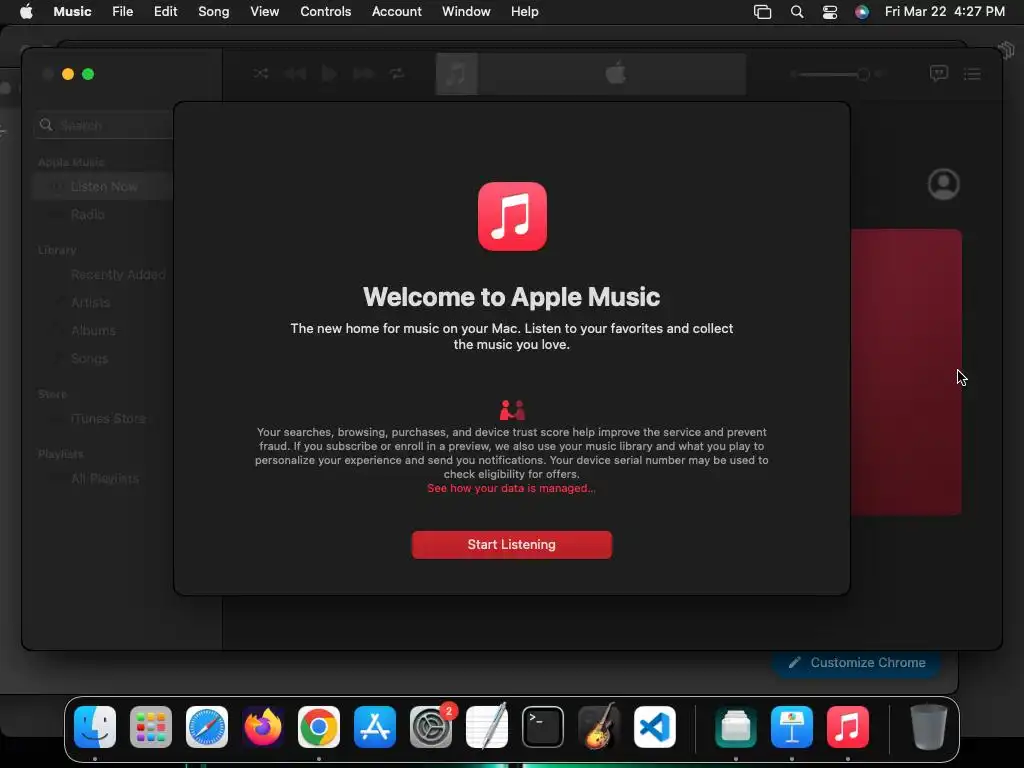Click Customize Chrome in the Chrome window
Screen dimensions: 1024x768
click(x=857, y=663)
